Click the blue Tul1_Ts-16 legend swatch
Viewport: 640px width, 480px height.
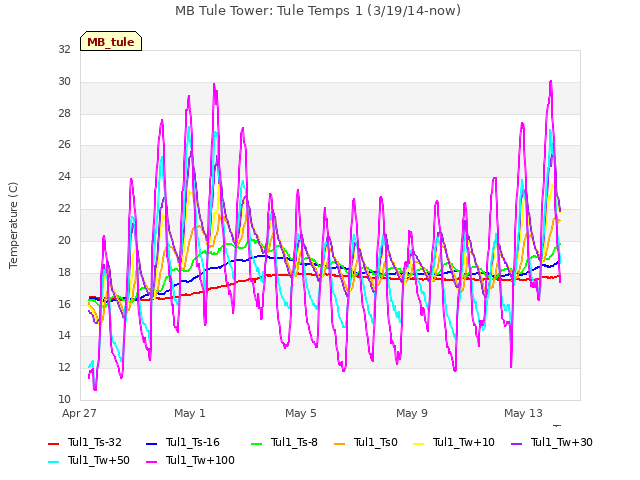151,444
